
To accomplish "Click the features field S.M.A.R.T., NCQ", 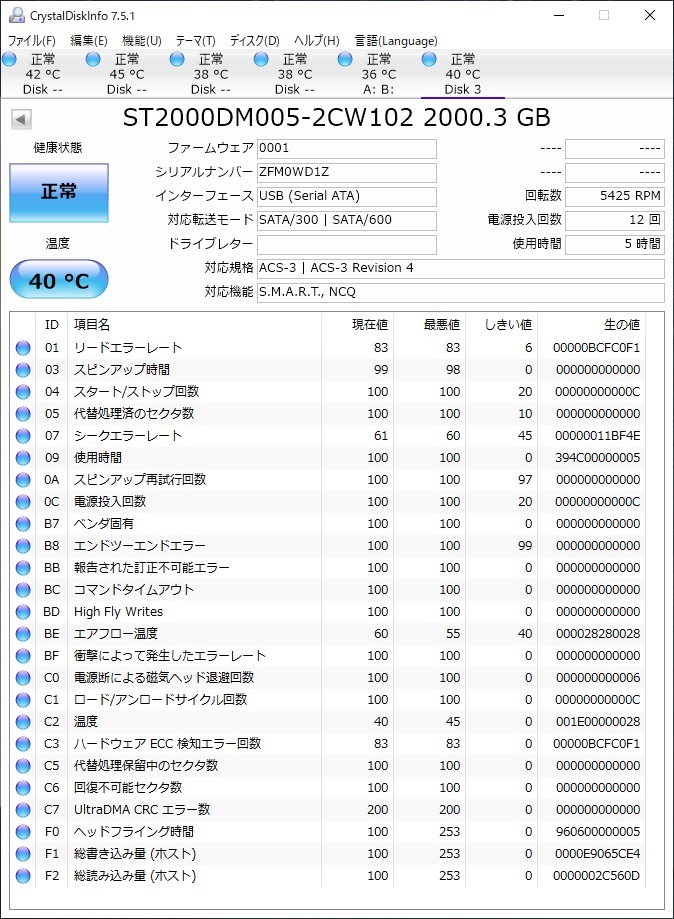I will click(461, 292).
